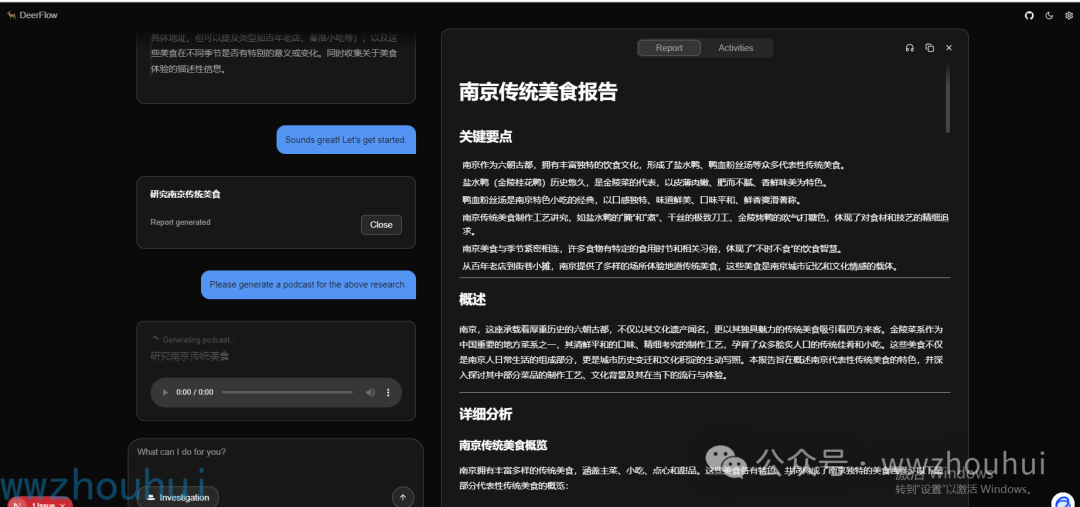1080x507 pixels.
Task: Click the audio progress bar
Action: [287, 392]
